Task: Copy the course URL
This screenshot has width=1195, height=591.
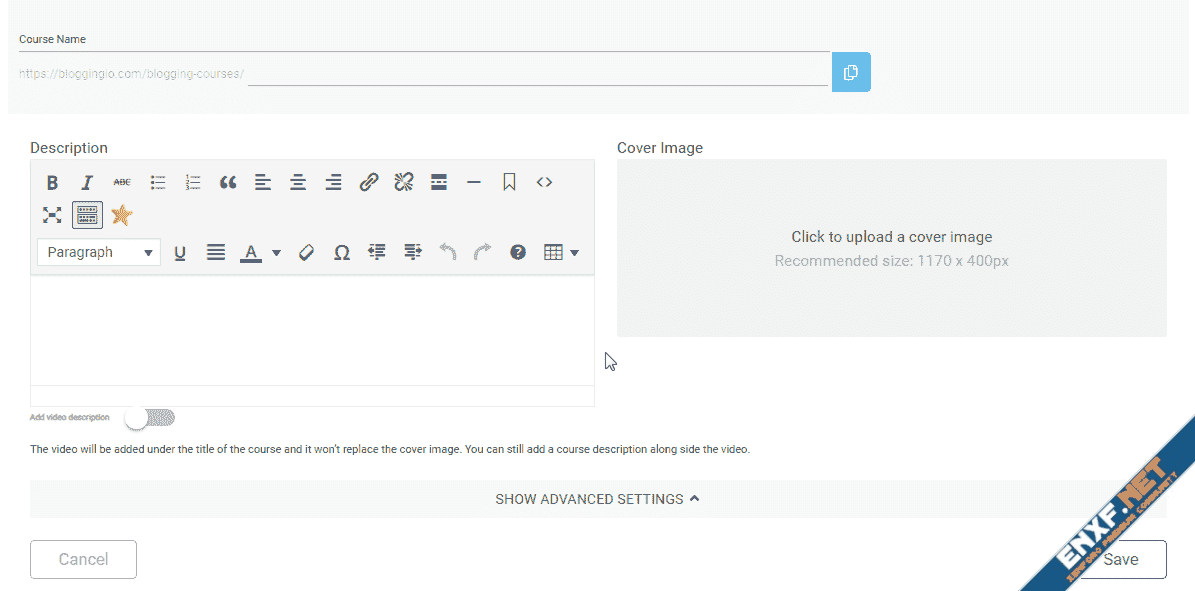Action: 851,72
